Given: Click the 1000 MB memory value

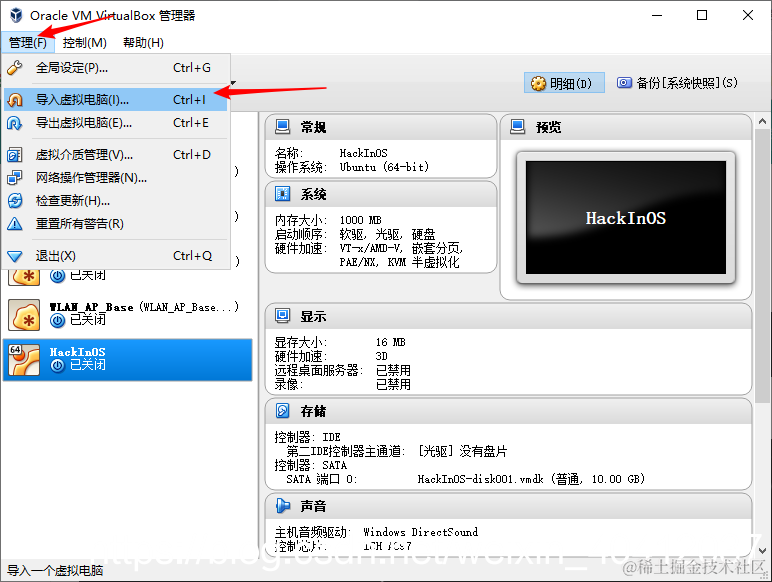Looking at the screenshot, I should (x=360, y=220).
